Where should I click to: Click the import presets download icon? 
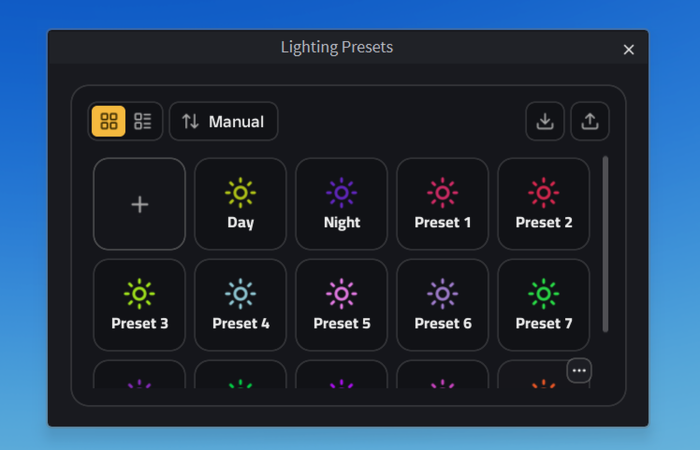(545, 121)
